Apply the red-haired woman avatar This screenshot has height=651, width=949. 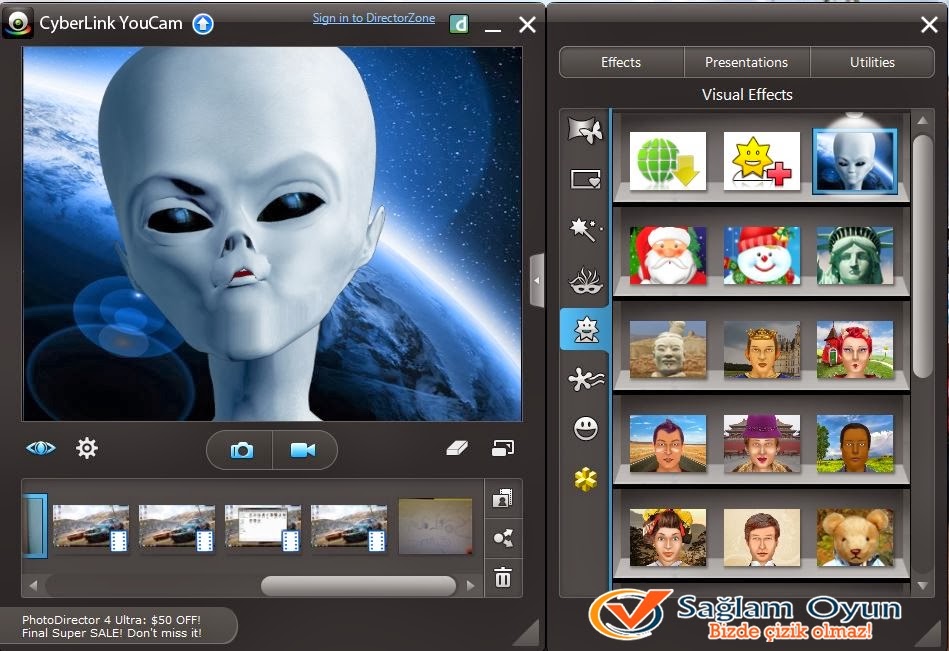tap(855, 350)
